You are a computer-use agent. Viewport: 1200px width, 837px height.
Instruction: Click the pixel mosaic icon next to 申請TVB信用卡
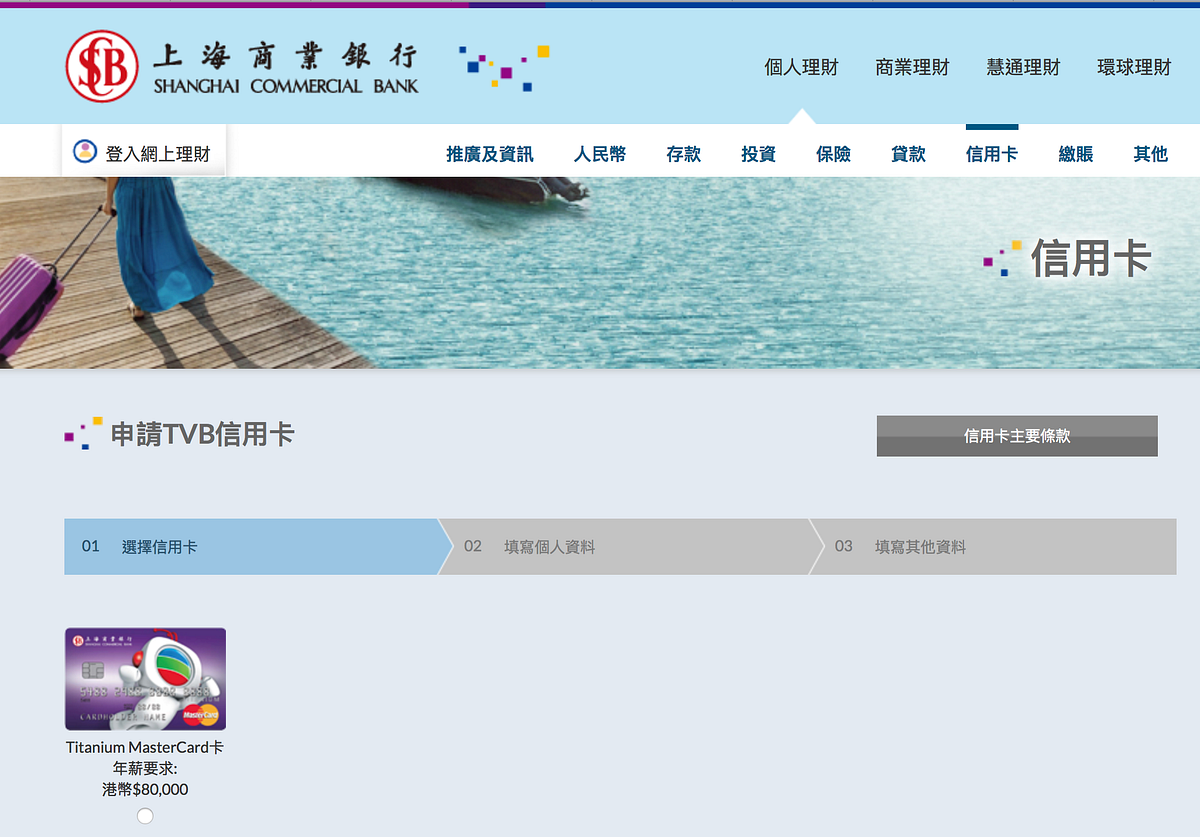coord(78,432)
